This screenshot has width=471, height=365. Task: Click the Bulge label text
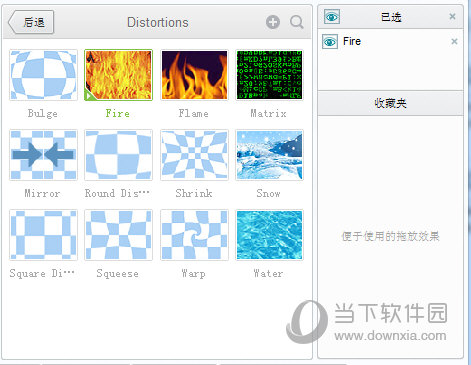tap(43, 114)
